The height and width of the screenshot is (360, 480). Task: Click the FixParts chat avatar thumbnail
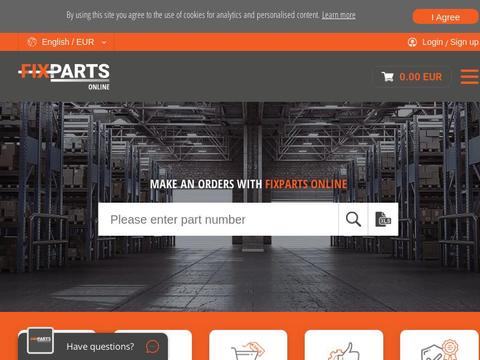click(x=40, y=340)
